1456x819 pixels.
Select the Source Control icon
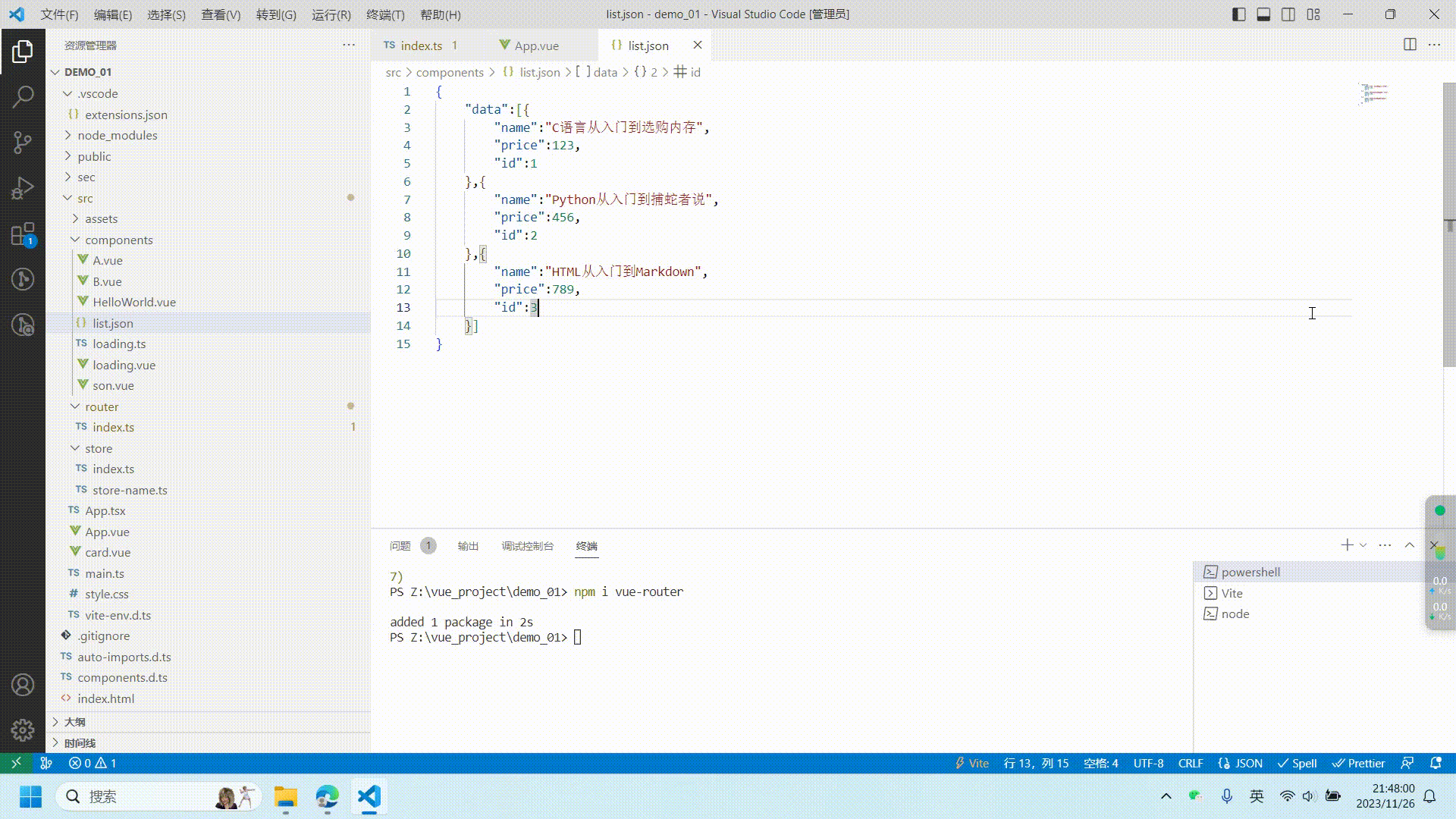[23, 142]
